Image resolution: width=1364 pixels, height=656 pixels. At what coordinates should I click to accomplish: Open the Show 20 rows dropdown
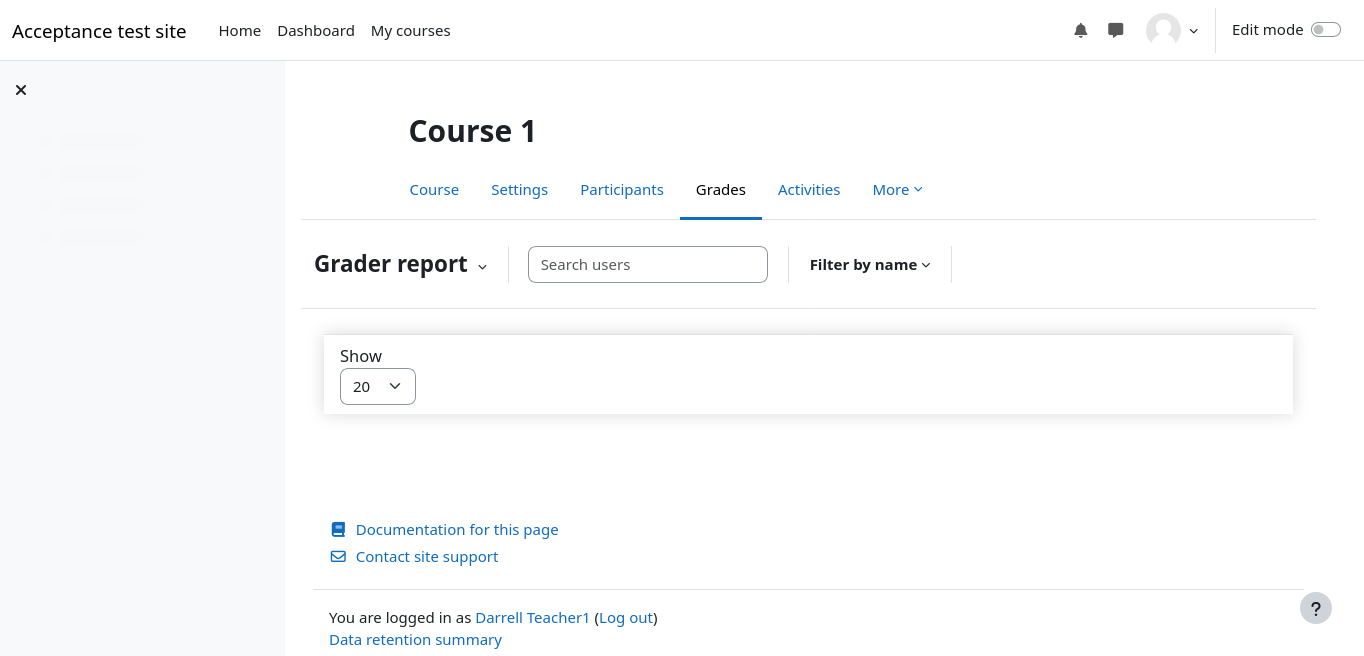pos(377,387)
